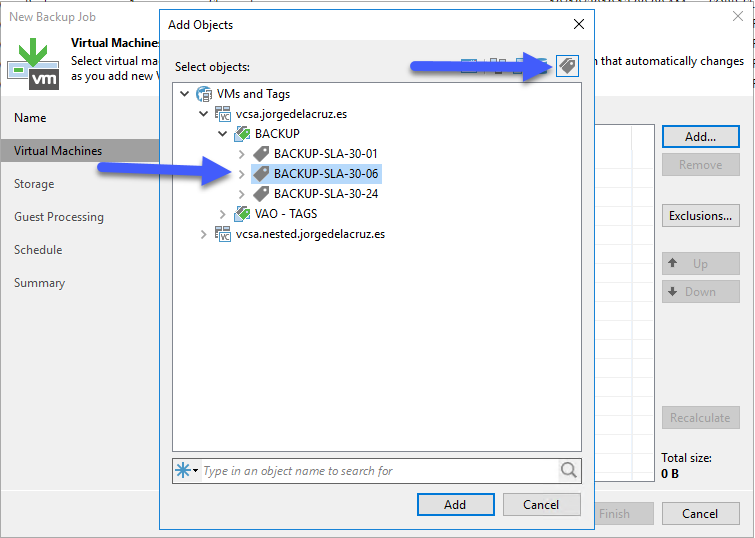Expand the BACKUP-SLA-30-01 tag

tap(242, 154)
